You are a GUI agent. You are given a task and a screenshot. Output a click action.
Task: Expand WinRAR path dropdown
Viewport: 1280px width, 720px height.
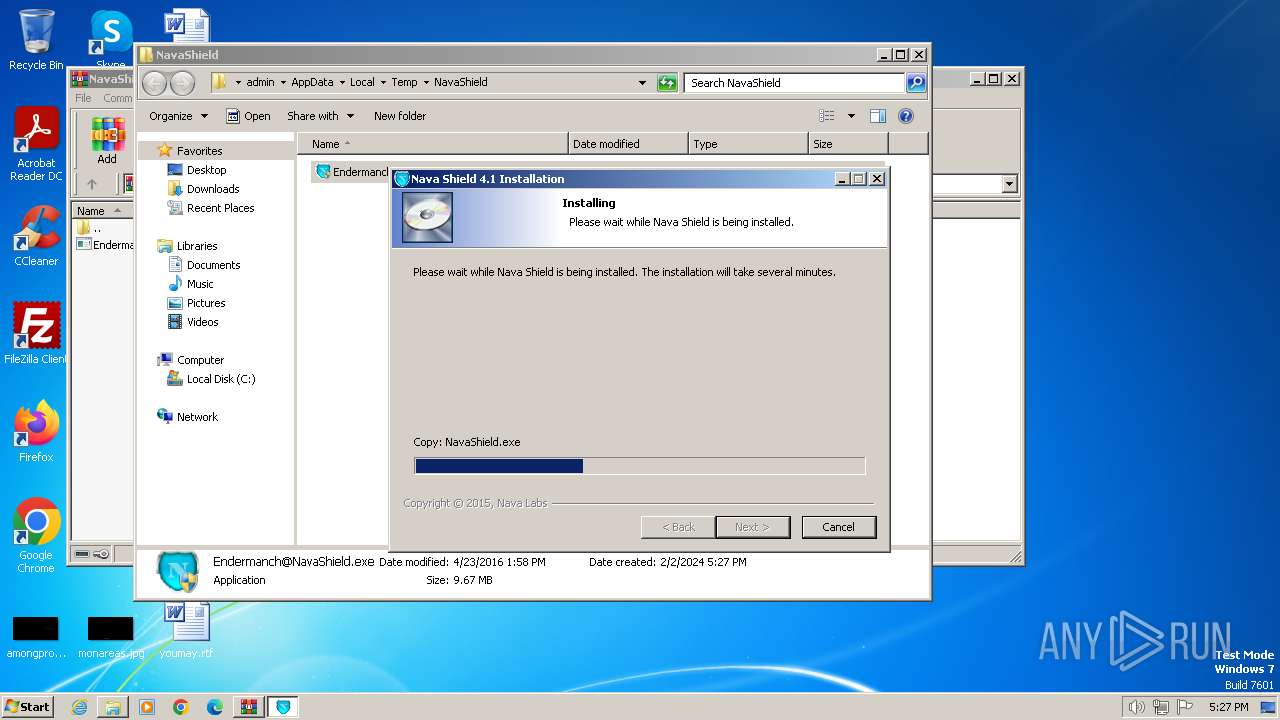1009,184
